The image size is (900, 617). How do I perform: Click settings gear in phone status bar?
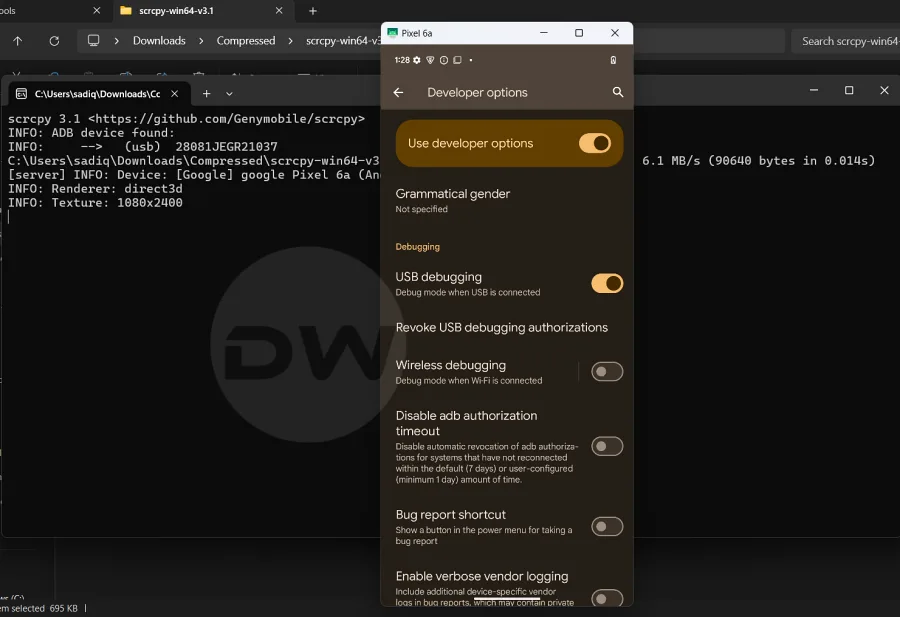click(417, 60)
